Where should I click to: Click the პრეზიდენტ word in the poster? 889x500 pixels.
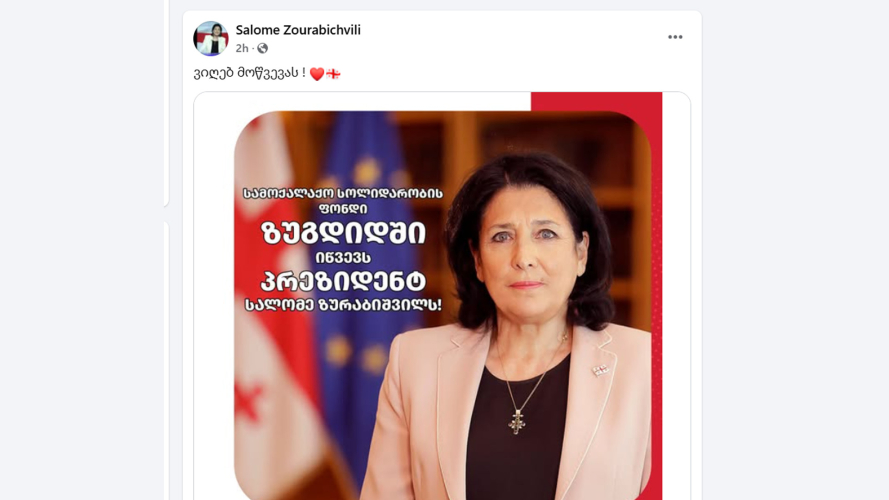(343, 281)
